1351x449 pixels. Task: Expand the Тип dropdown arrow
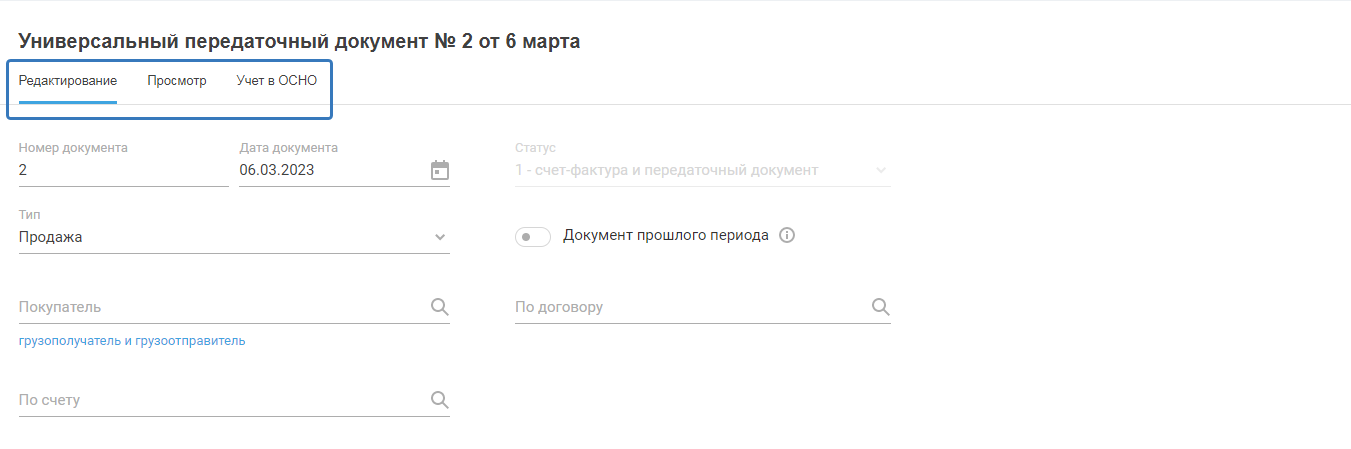[x=440, y=237]
